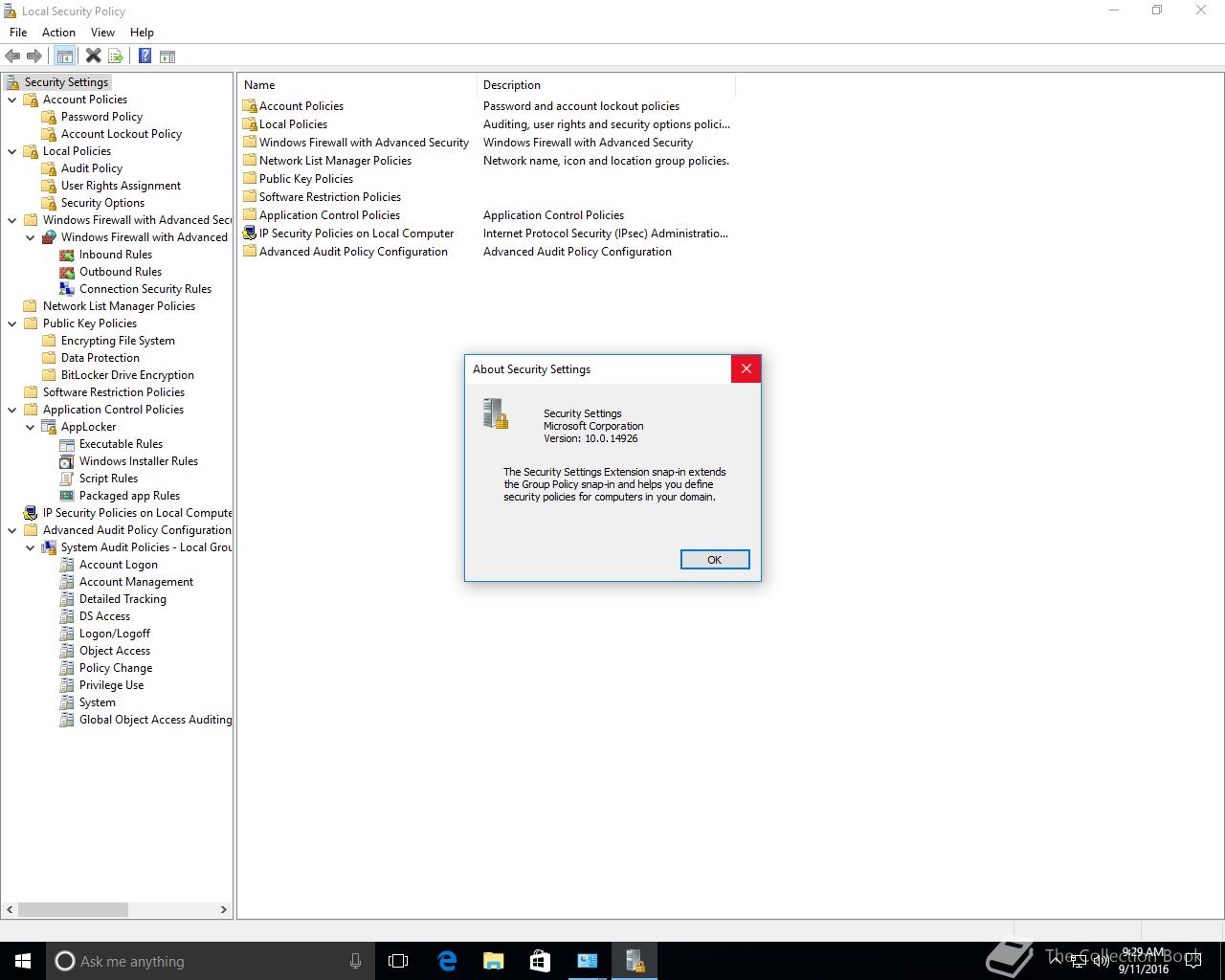1225x980 pixels.
Task: Click the Password Policy folder icon
Action: coord(49,117)
